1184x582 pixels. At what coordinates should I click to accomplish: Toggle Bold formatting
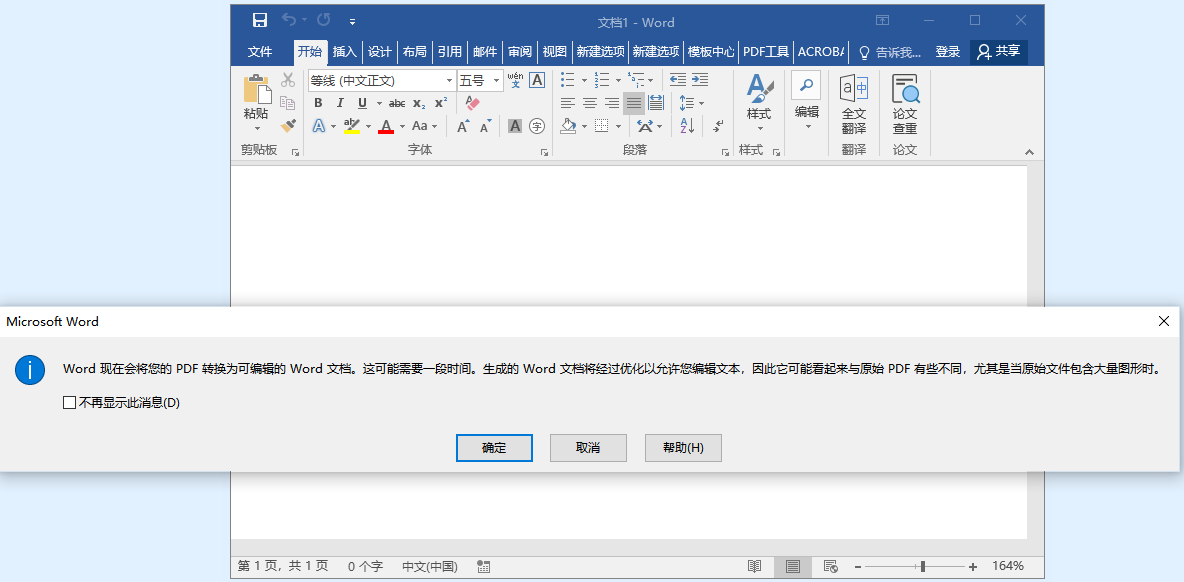point(318,103)
